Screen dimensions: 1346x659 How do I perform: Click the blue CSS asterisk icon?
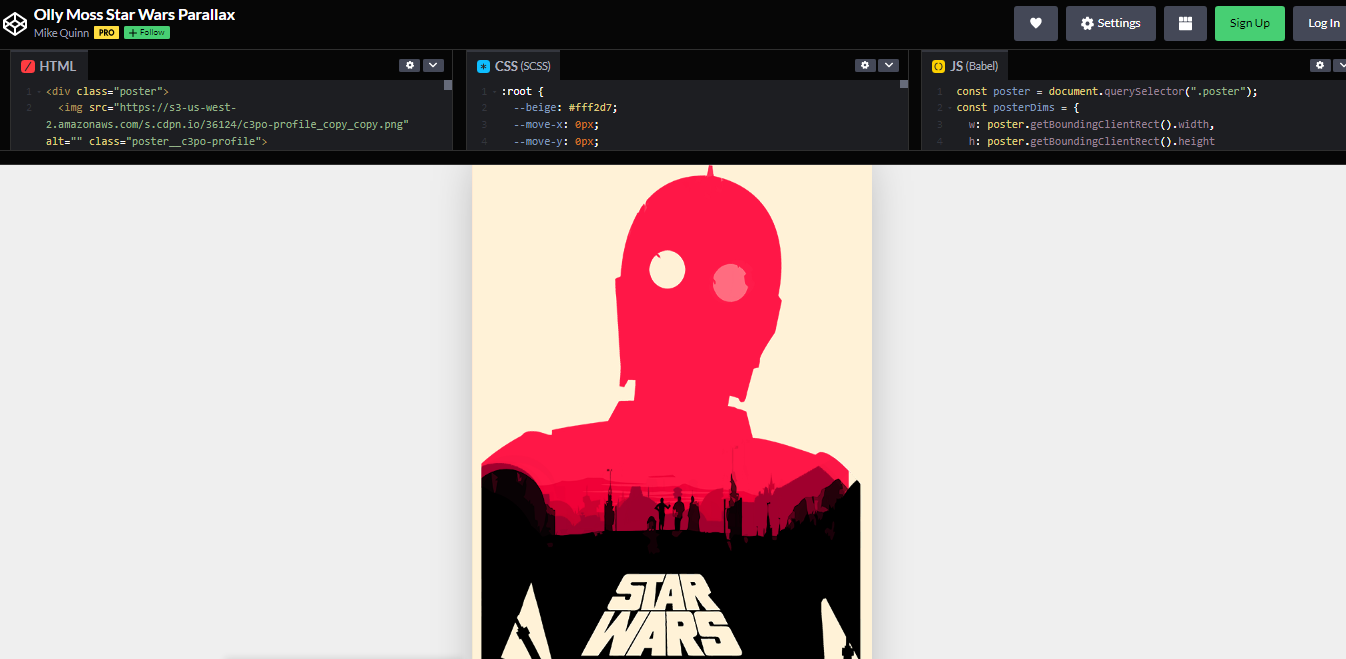click(484, 66)
